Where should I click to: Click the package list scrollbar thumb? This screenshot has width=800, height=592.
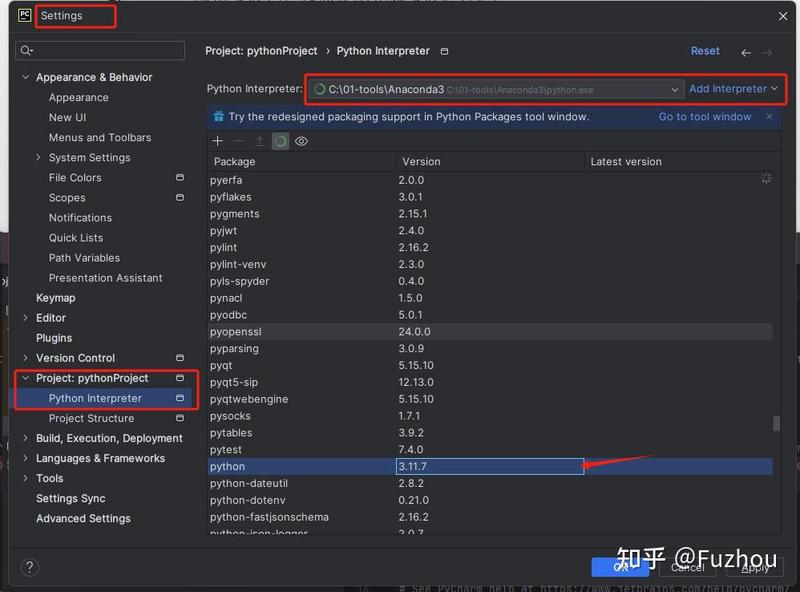coord(776,424)
